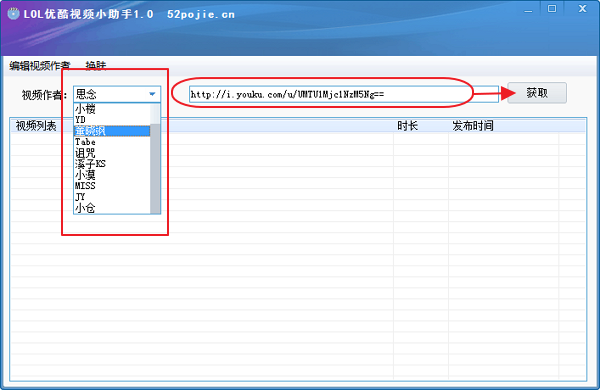This screenshot has height=390, width=600.
Task: Pick 小漠 in the author dropdown
Action: [x=112, y=175]
